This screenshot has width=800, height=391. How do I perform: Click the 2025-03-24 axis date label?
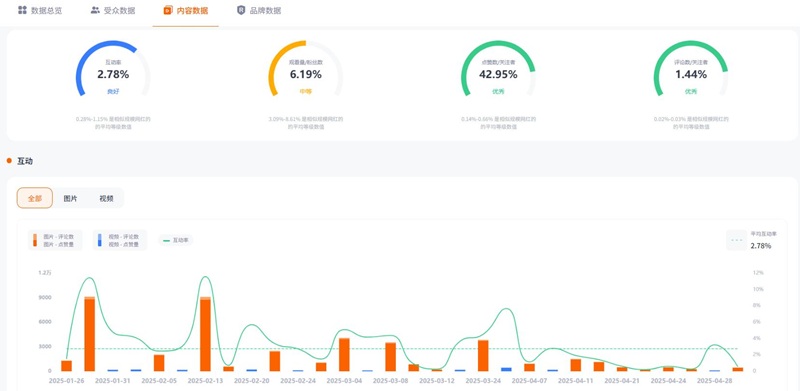[483, 381]
